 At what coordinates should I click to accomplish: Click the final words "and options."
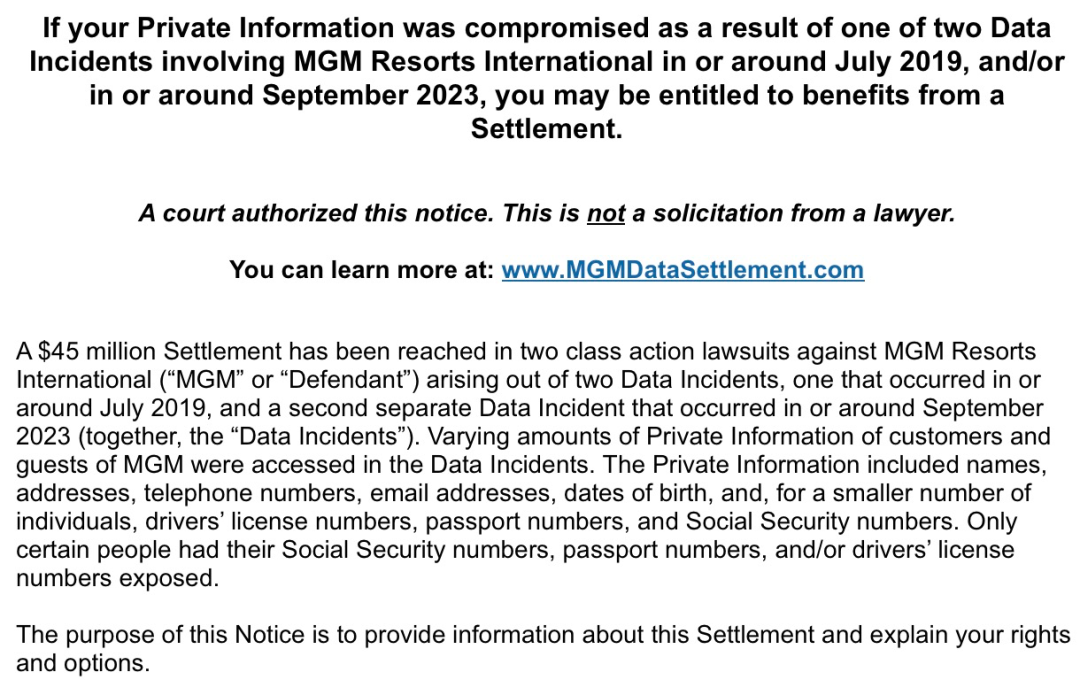point(83,664)
